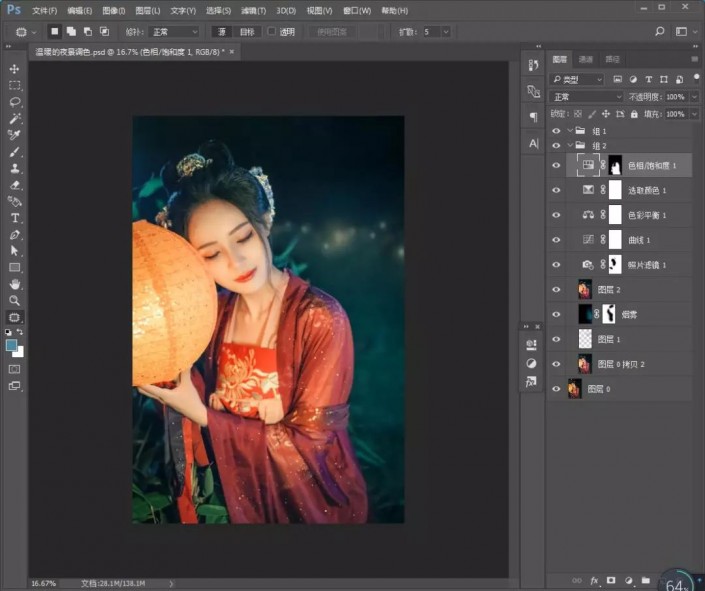Select the Move tool
705x591 pixels.
point(14,69)
